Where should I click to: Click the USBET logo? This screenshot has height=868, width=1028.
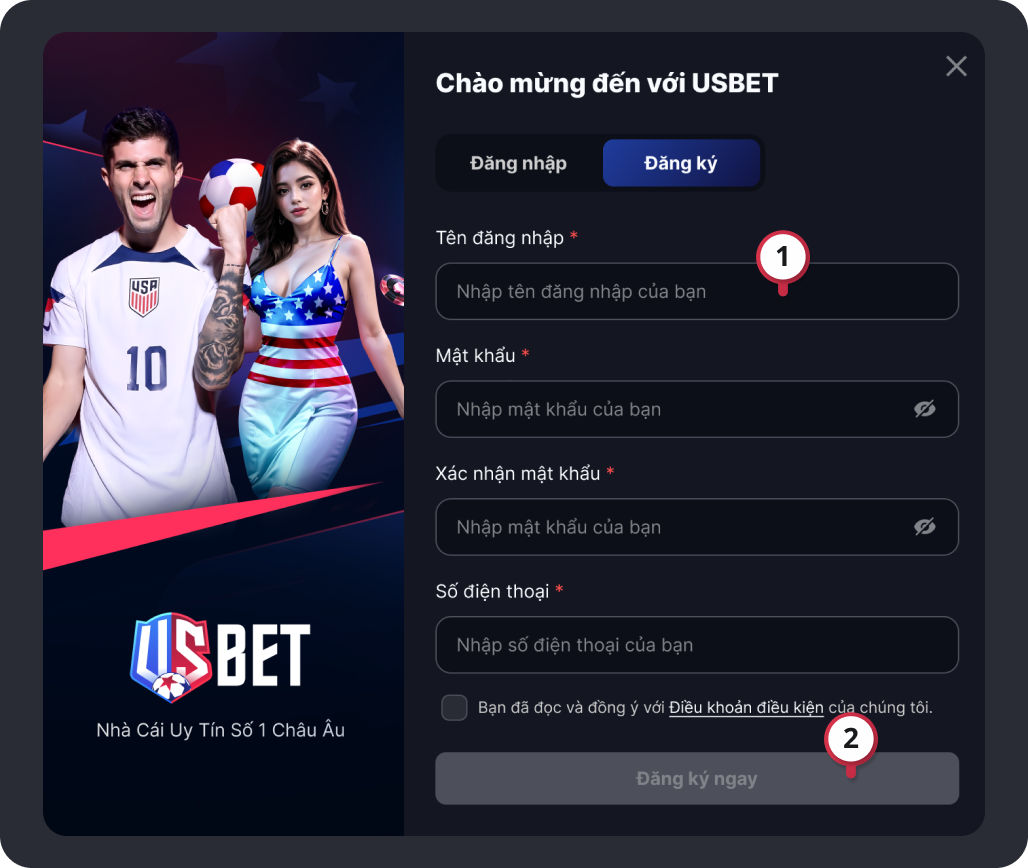click(220, 656)
